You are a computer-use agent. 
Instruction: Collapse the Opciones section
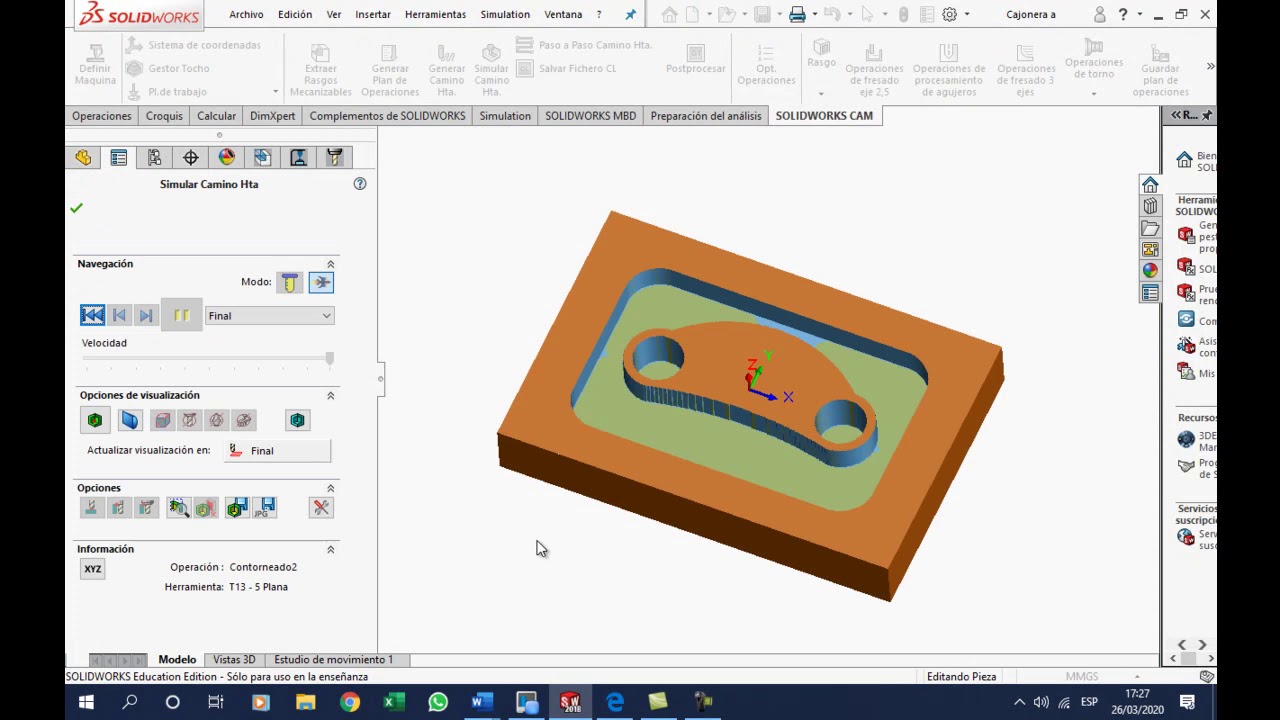[331, 488]
